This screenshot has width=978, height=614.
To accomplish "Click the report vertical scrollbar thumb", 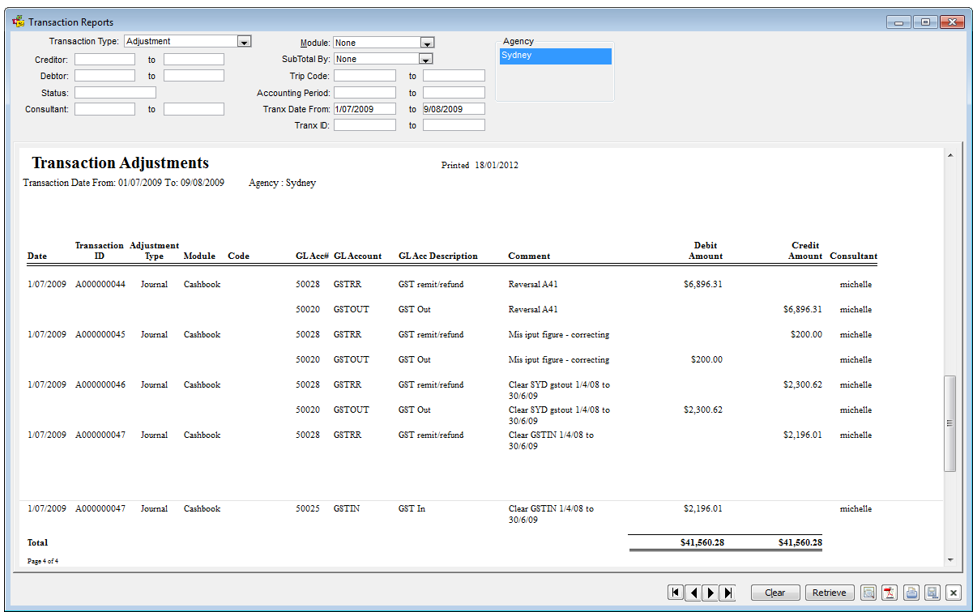I will [x=950, y=423].
